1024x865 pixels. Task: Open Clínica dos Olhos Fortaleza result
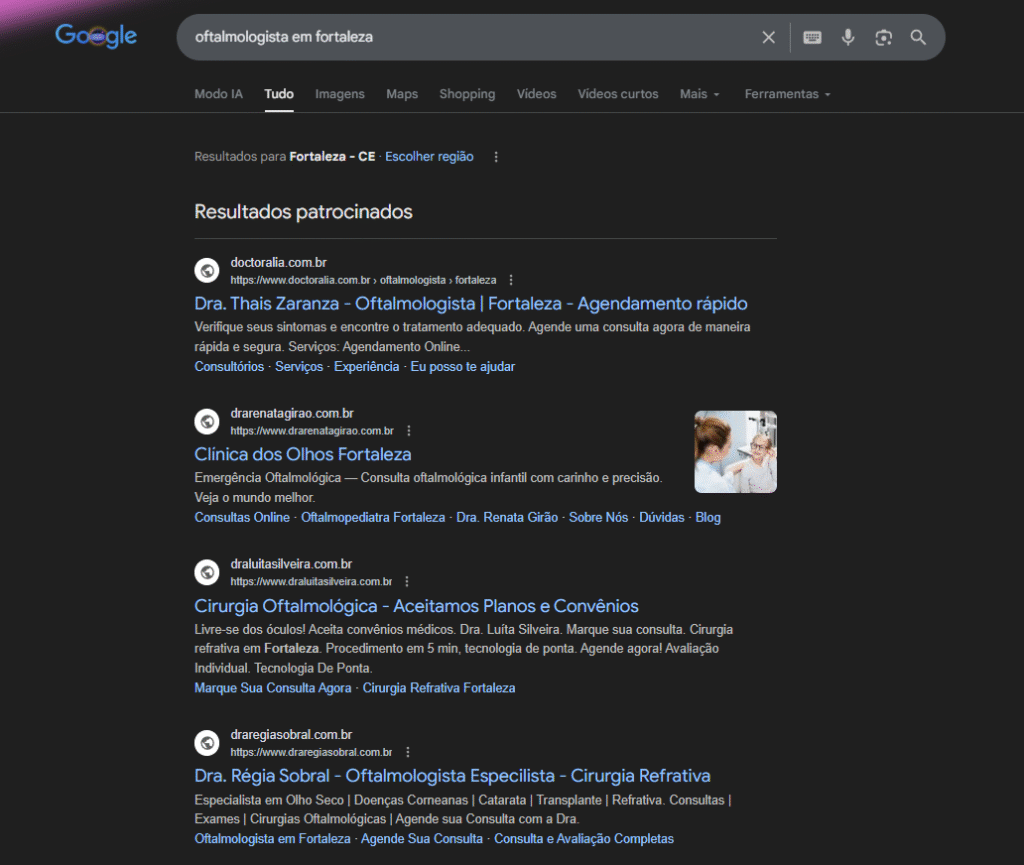[302, 454]
